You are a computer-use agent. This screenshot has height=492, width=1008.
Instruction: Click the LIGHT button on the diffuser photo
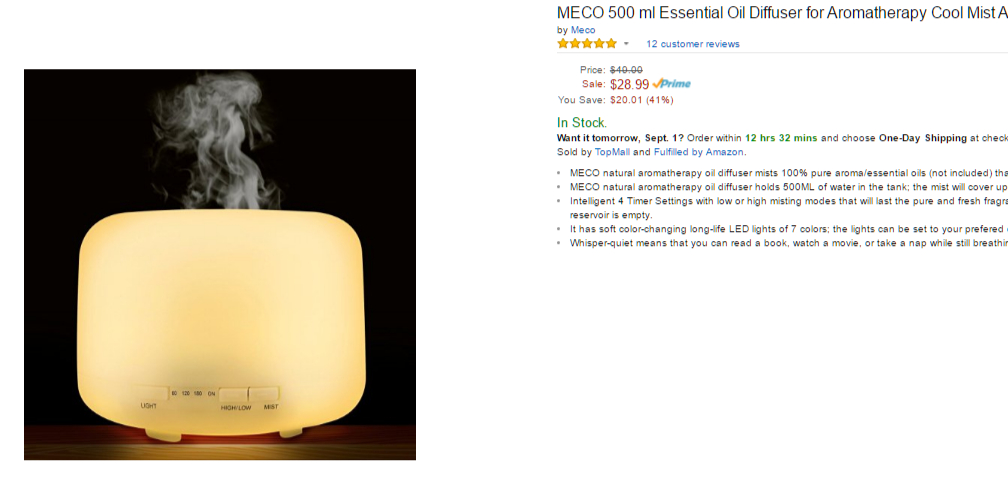[151, 394]
